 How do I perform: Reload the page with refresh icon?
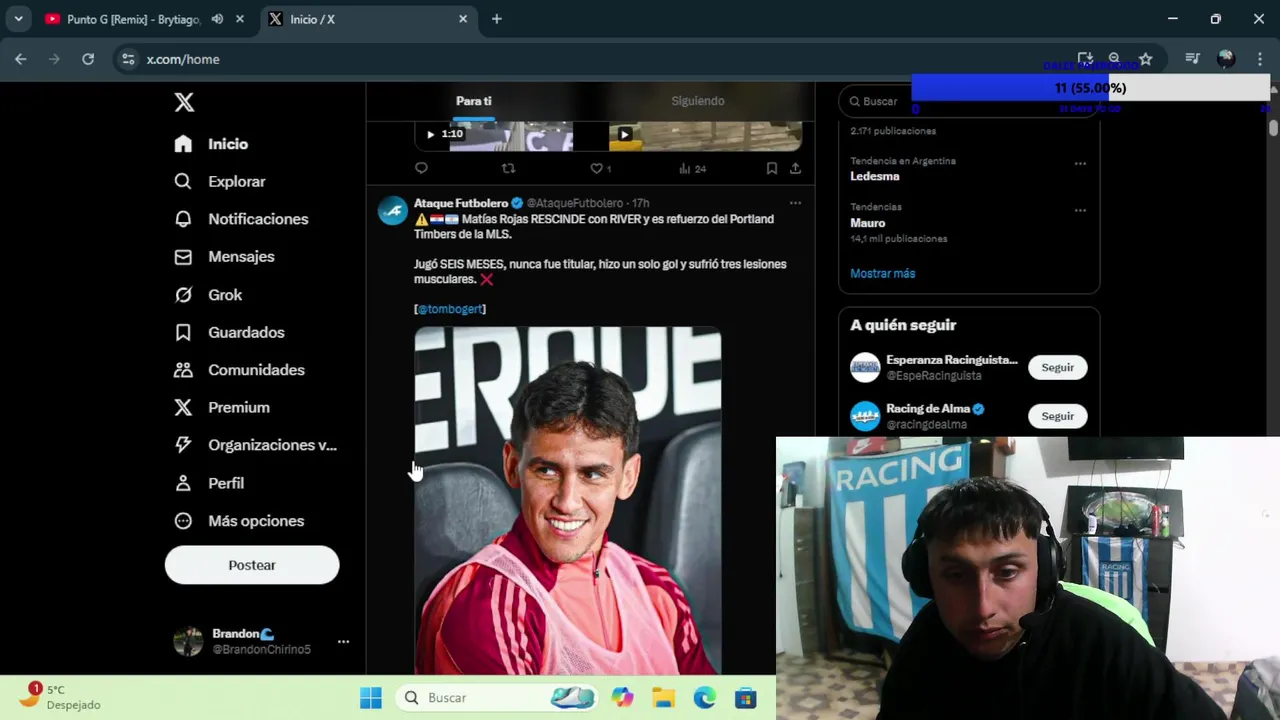point(88,59)
